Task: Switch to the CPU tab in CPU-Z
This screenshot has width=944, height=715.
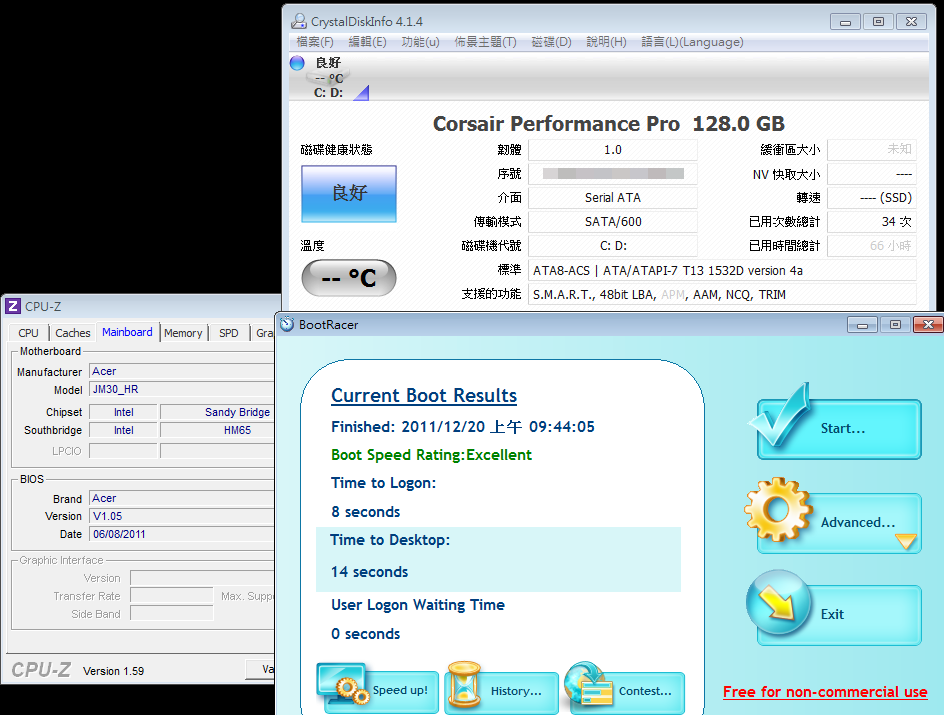Action: pos(28,333)
